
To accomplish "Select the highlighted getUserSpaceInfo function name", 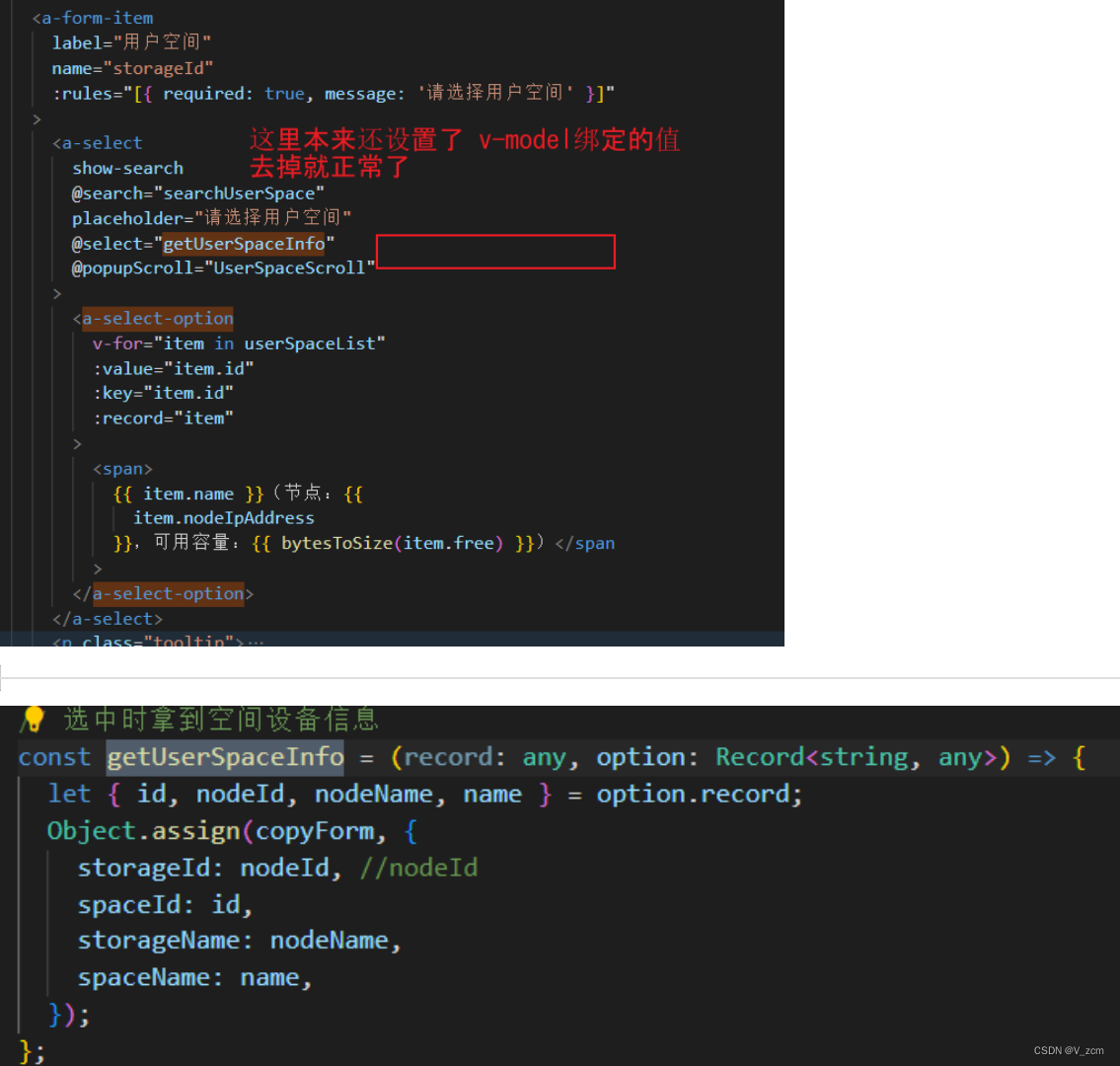I will (x=225, y=757).
